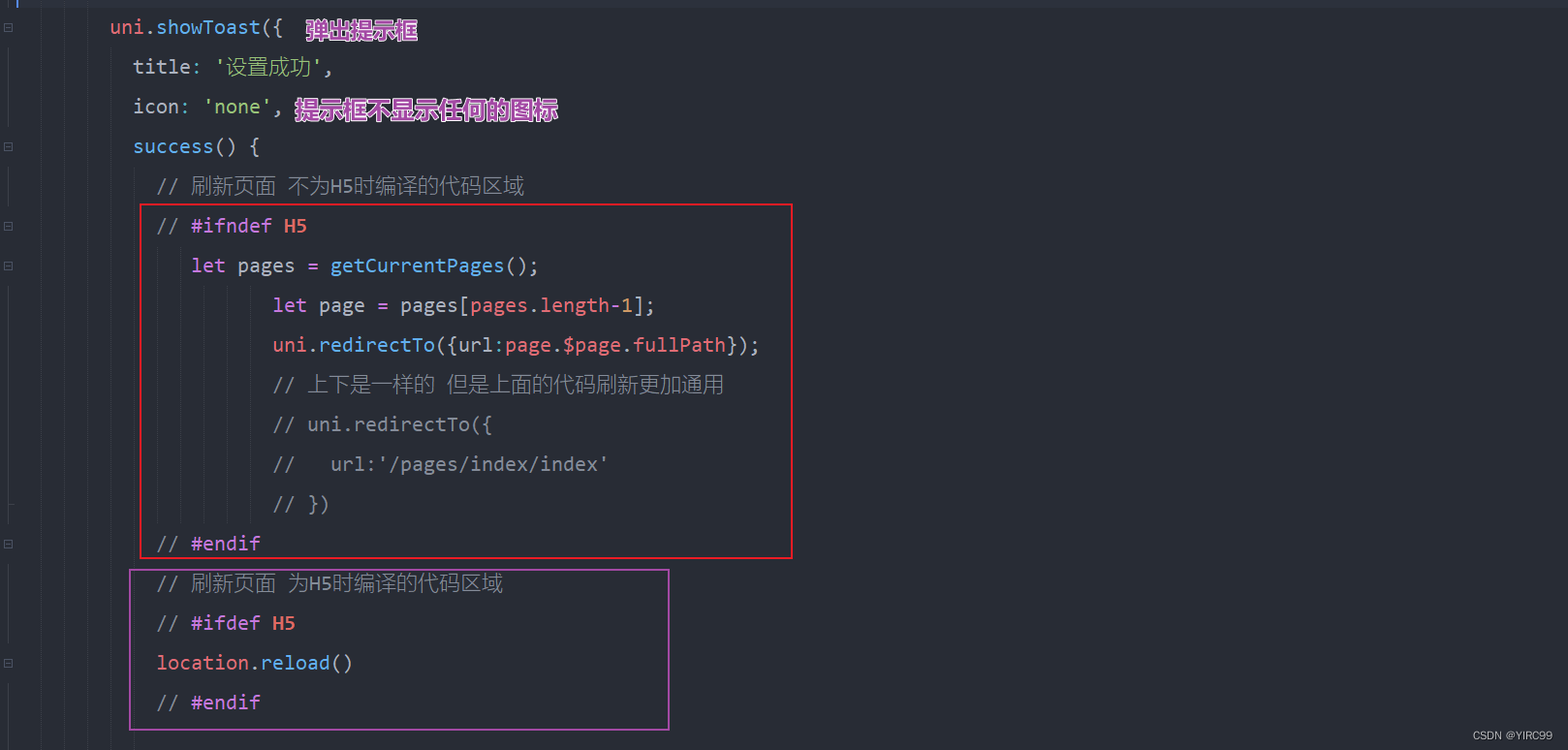Click the // #ifdef H5 directive
The width and height of the screenshot is (1568, 750).
[x=226, y=623]
